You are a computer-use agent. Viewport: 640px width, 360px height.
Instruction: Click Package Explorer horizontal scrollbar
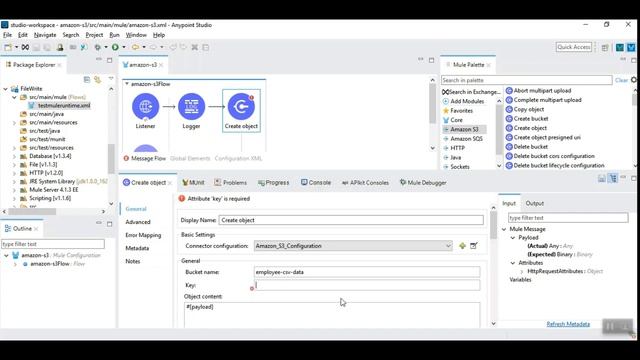point(32,211)
